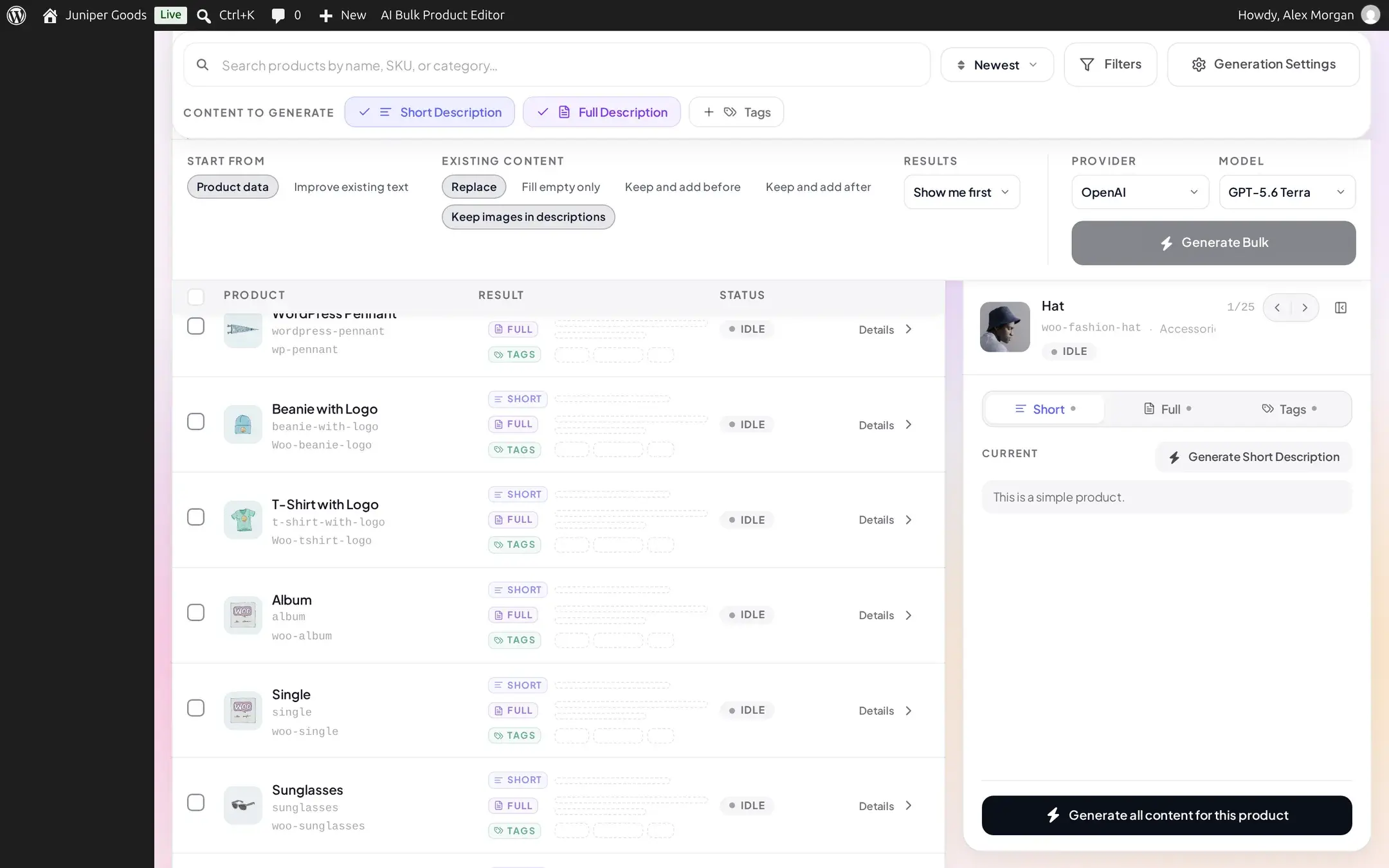Expand Details for the Sunglasses row
The width and height of the screenshot is (1389, 868).
click(885, 806)
